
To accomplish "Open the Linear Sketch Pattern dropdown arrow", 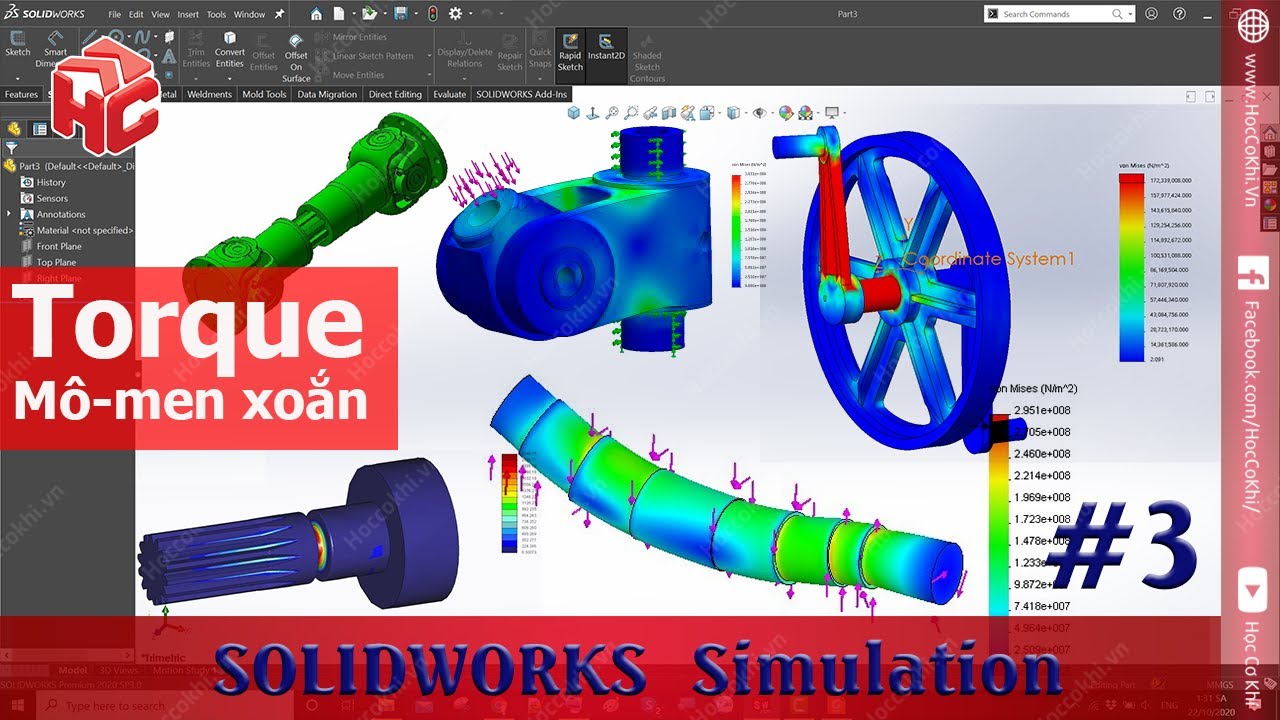I will coord(428,56).
